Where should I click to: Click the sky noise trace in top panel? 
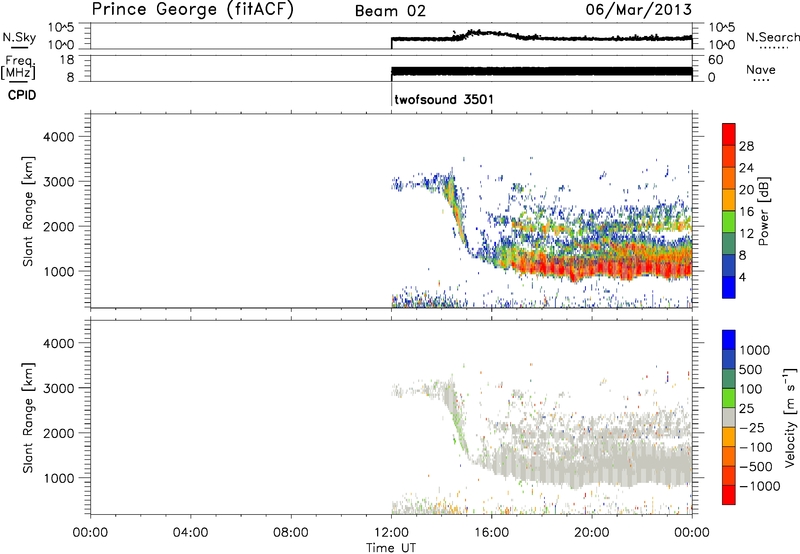point(541,37)
